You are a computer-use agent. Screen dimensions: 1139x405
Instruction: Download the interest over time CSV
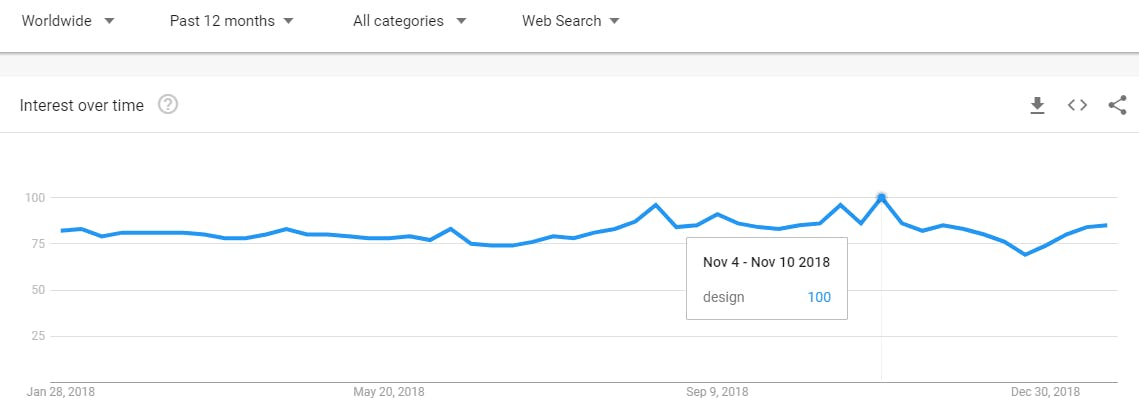pyautogui.click(x=1037, y=105)
